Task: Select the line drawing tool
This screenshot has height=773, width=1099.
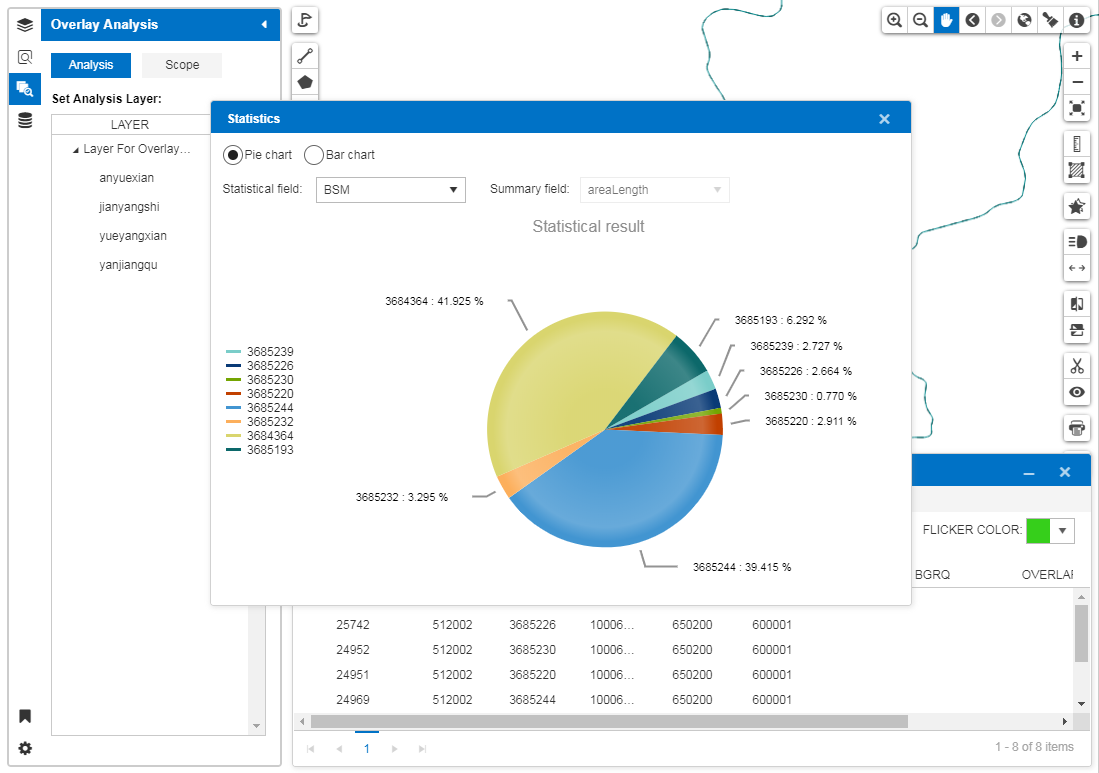Action: point(305,55)
